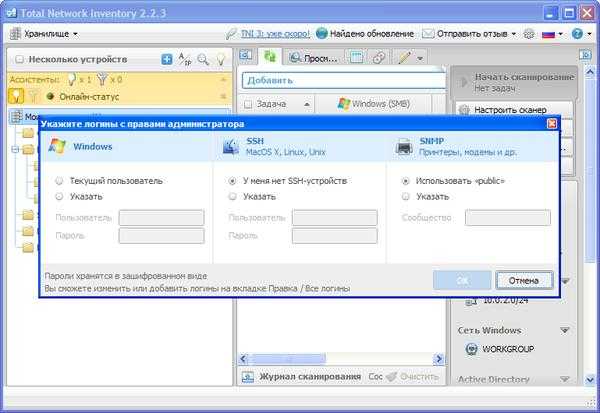Click the disabled OK button in dialog
Image resolution: width=600 pixels, height=413 pixels.
click(x=462, y=280)
